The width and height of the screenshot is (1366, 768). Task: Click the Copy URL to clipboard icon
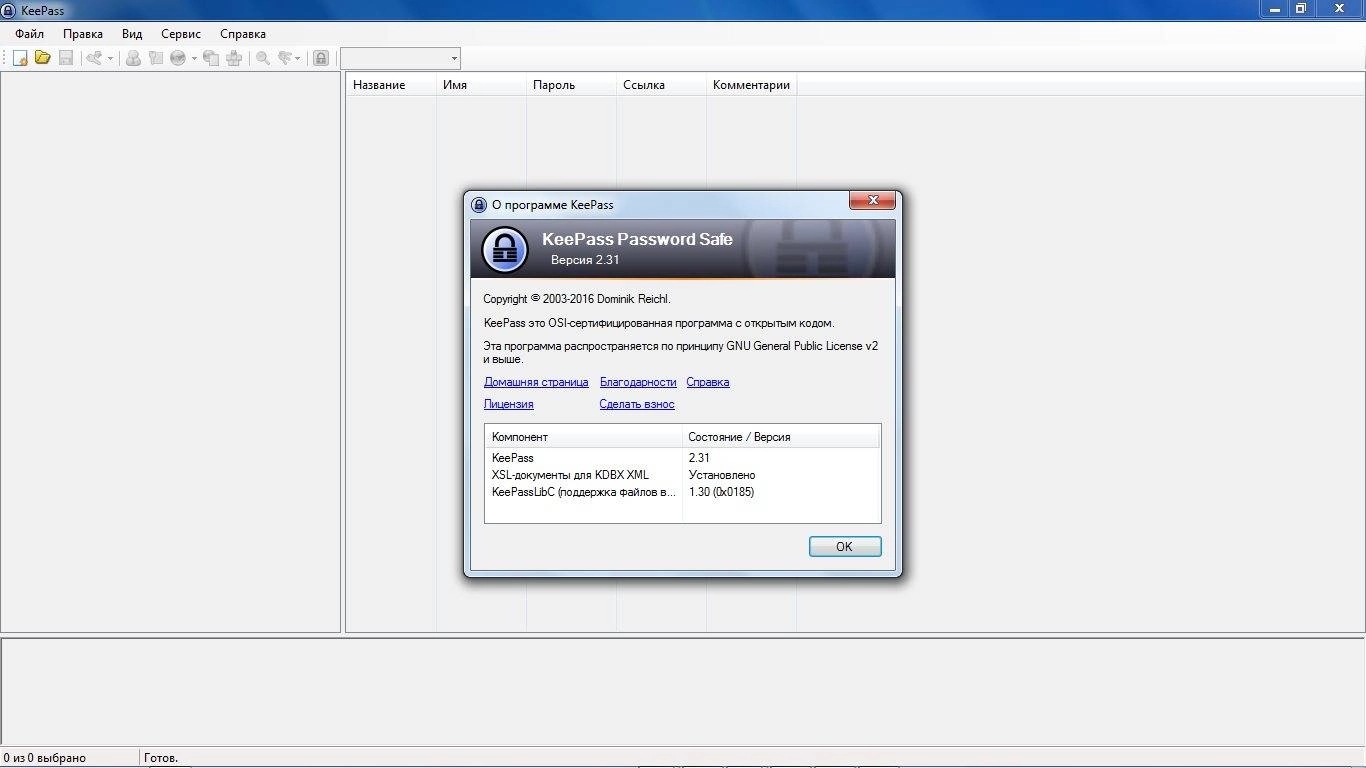tap(211, 58)
